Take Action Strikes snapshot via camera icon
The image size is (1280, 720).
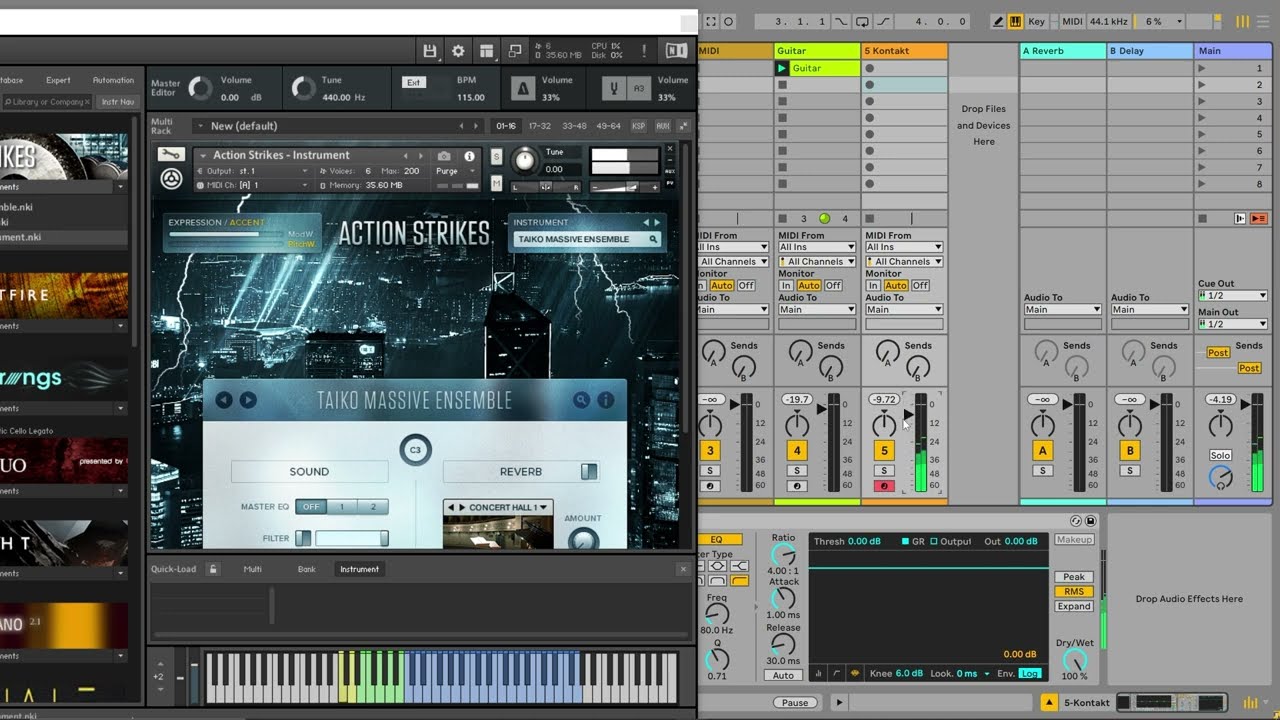(444, 156)
